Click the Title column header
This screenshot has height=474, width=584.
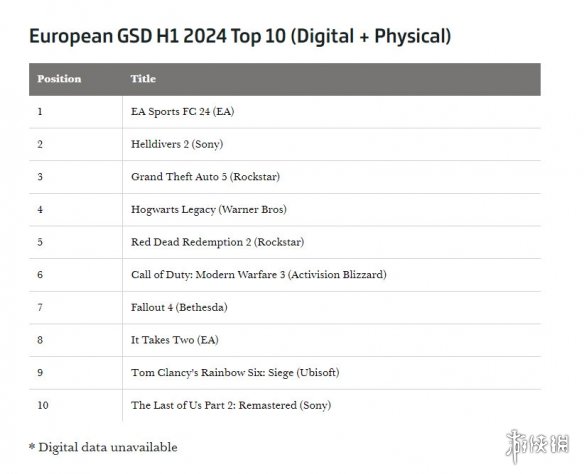click(x=143, y=79)
